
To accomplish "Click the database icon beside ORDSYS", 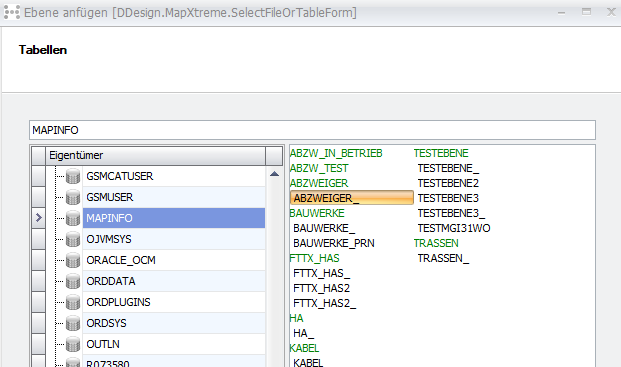I will 73,323.
